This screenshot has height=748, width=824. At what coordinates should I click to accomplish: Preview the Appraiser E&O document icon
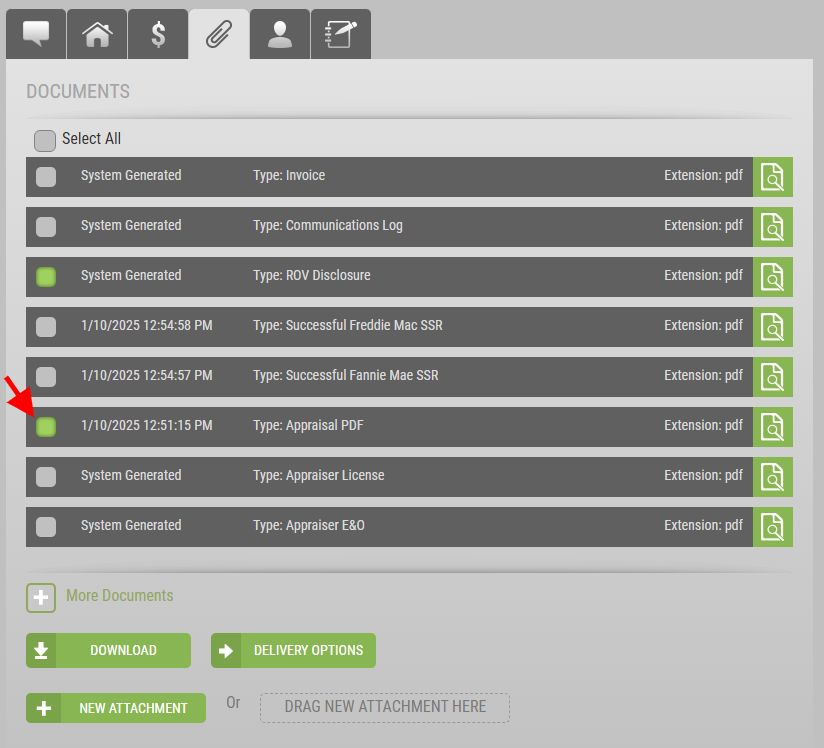tap(772, 526)
